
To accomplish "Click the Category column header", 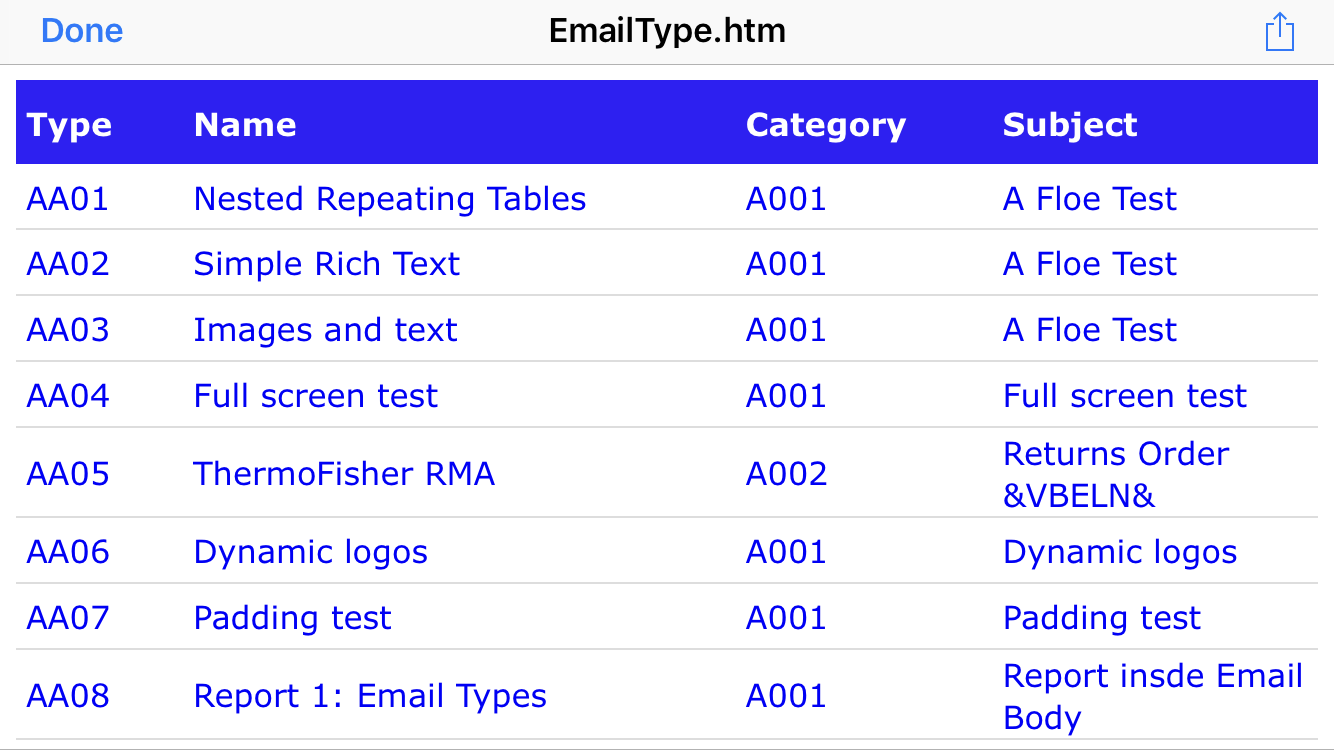I will (826, 126).
